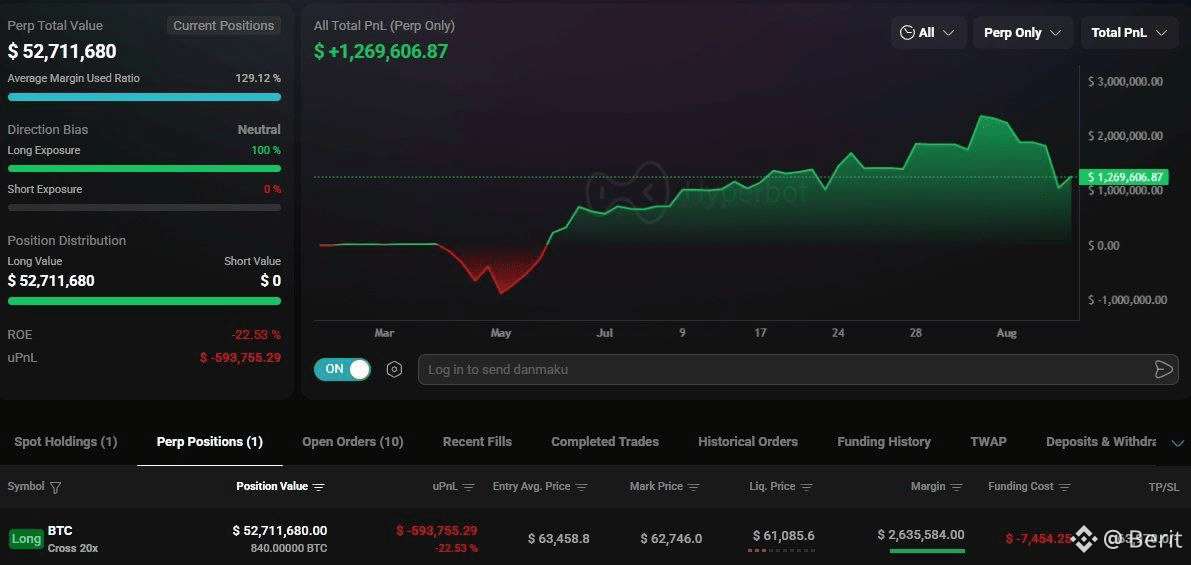Open Completed Trades tab

(x=605, y=441)
